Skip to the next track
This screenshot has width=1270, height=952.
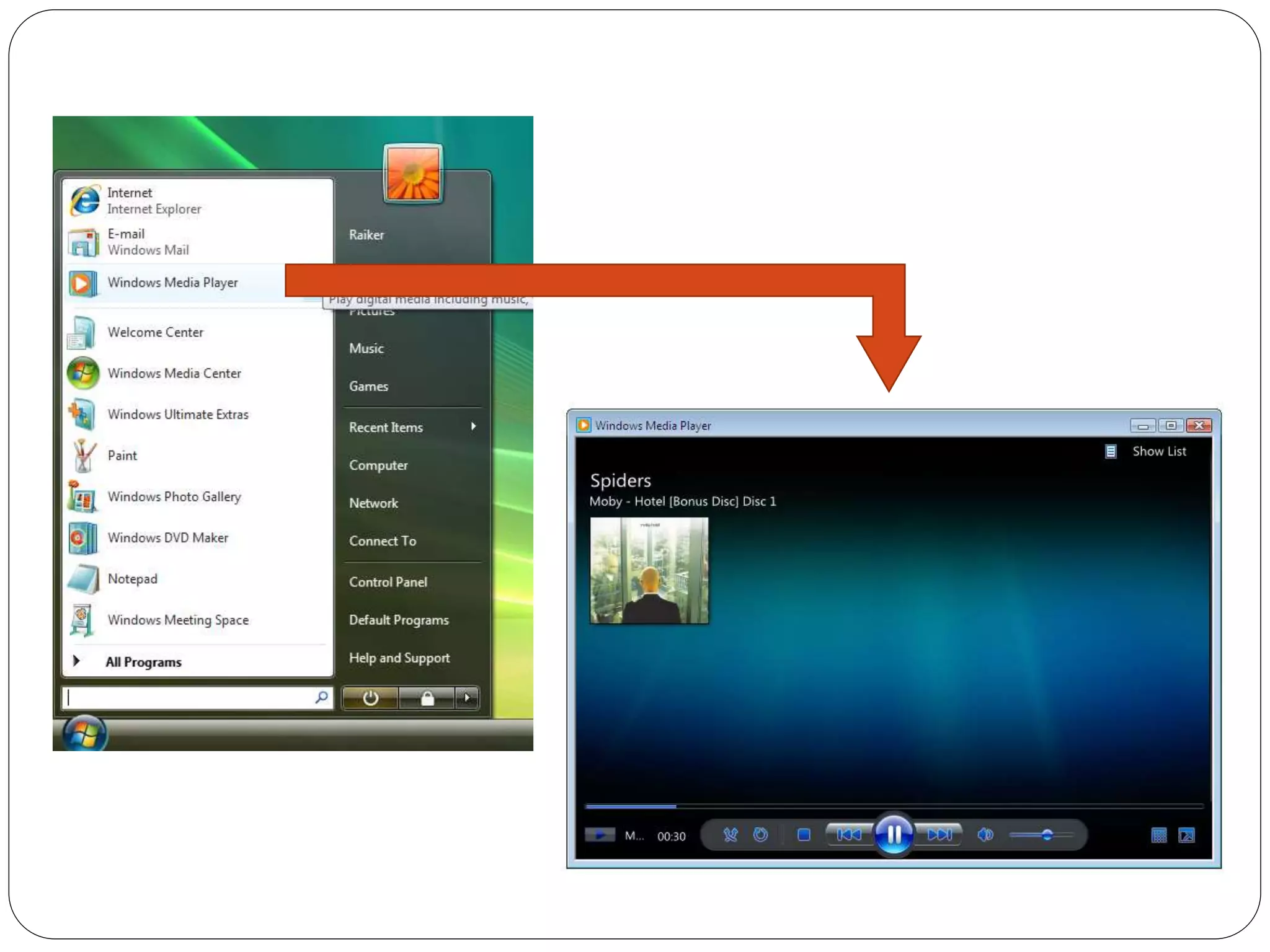coord(939,834)
